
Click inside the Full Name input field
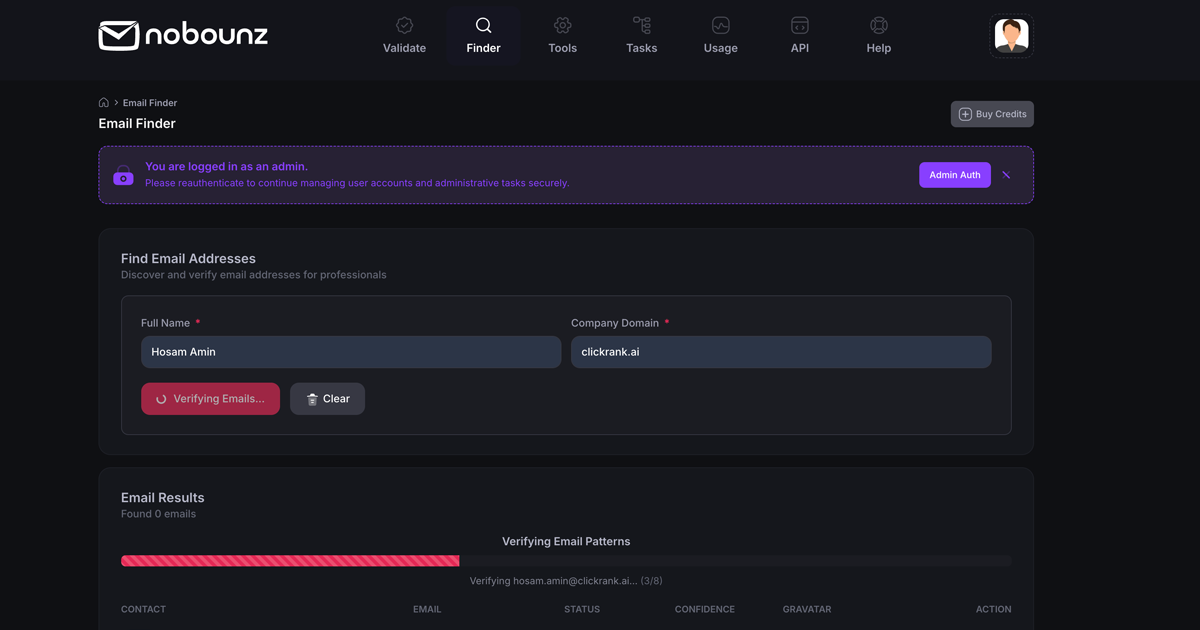coord(350,351)
